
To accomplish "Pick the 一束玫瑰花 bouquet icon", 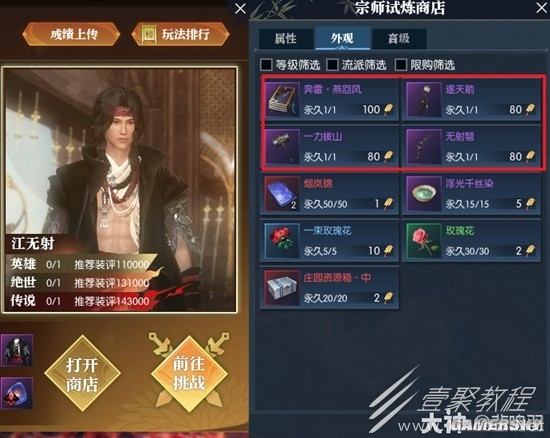I will point(282,241).
